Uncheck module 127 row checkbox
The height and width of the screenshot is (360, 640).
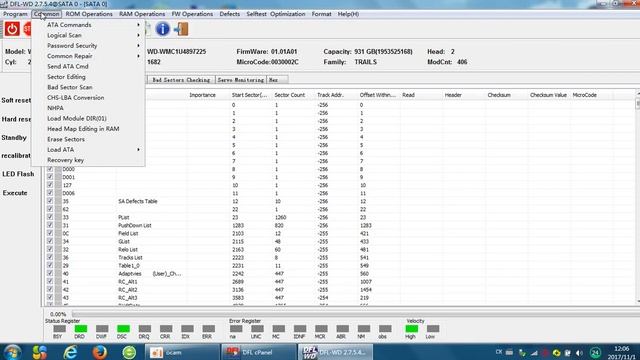pyautogui.click(x=50, y=185)
